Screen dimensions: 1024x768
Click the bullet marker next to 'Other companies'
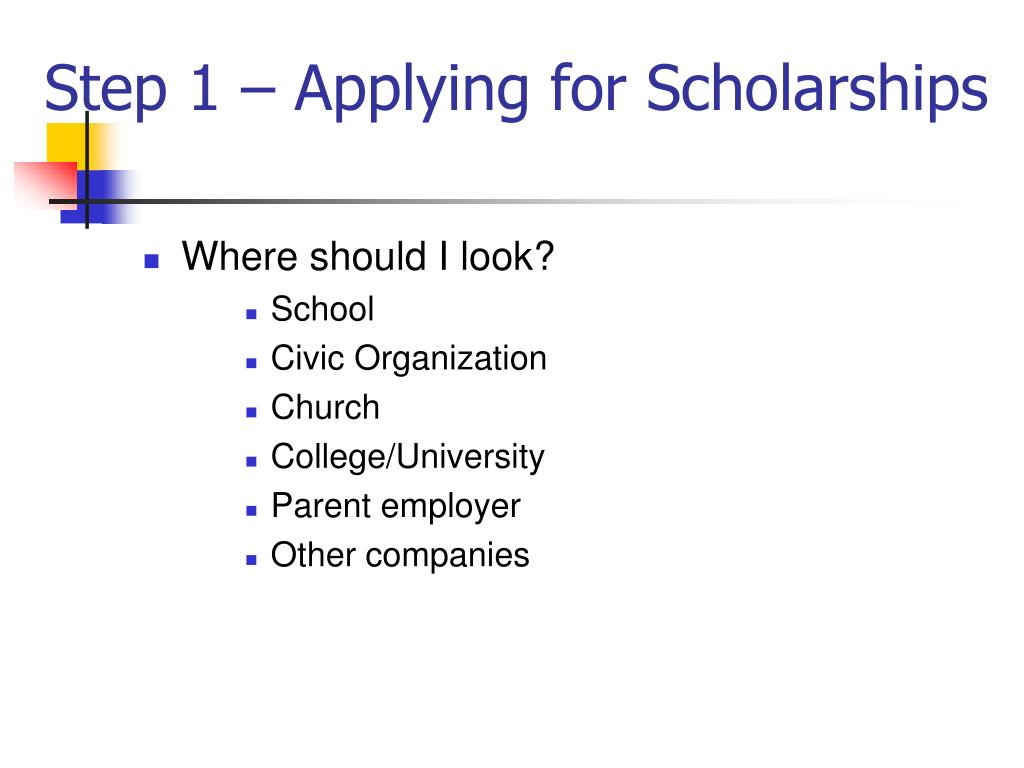point(251,560)
